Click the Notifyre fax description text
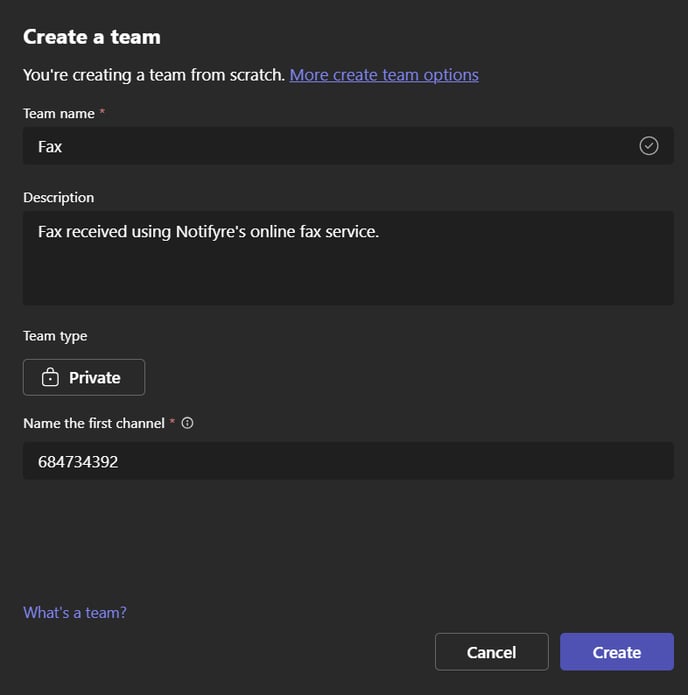 coord(208,232)
